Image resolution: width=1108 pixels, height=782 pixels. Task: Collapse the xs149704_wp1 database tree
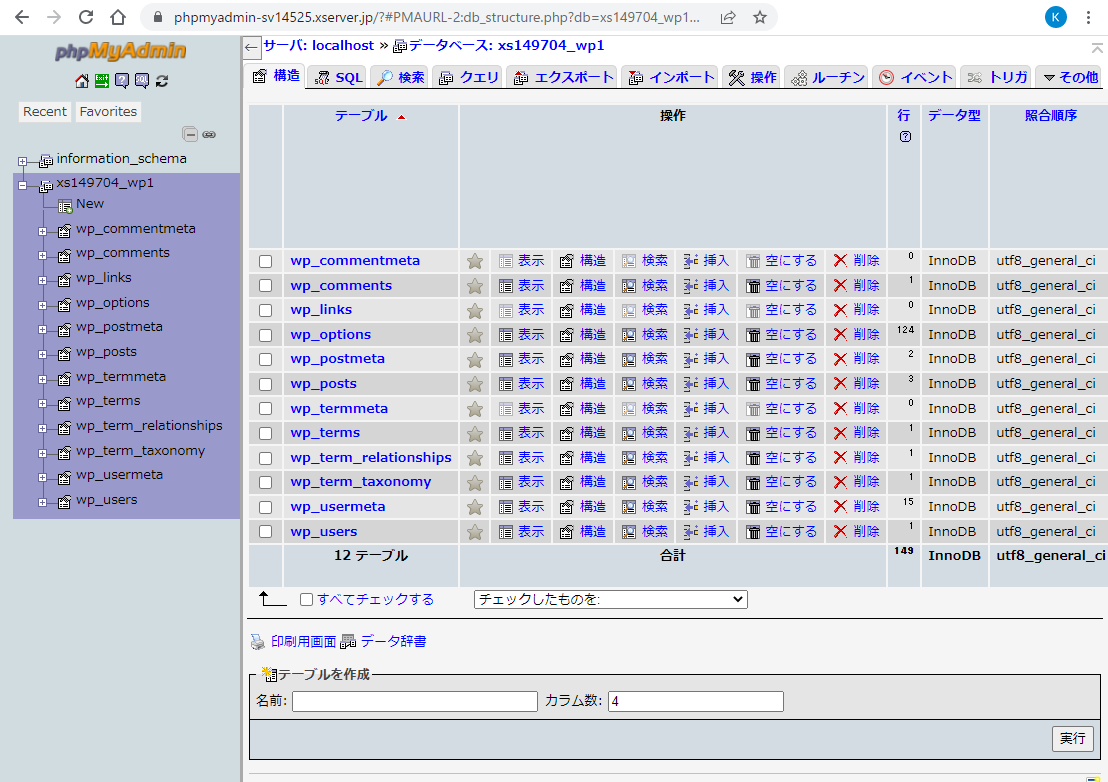(x=22, y=185)
